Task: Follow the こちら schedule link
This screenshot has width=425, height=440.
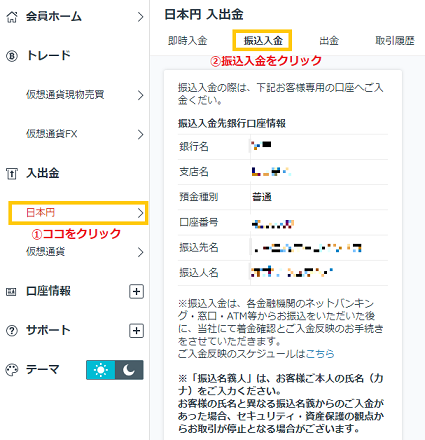Action: pyautogui.click(x=320, y=354)
